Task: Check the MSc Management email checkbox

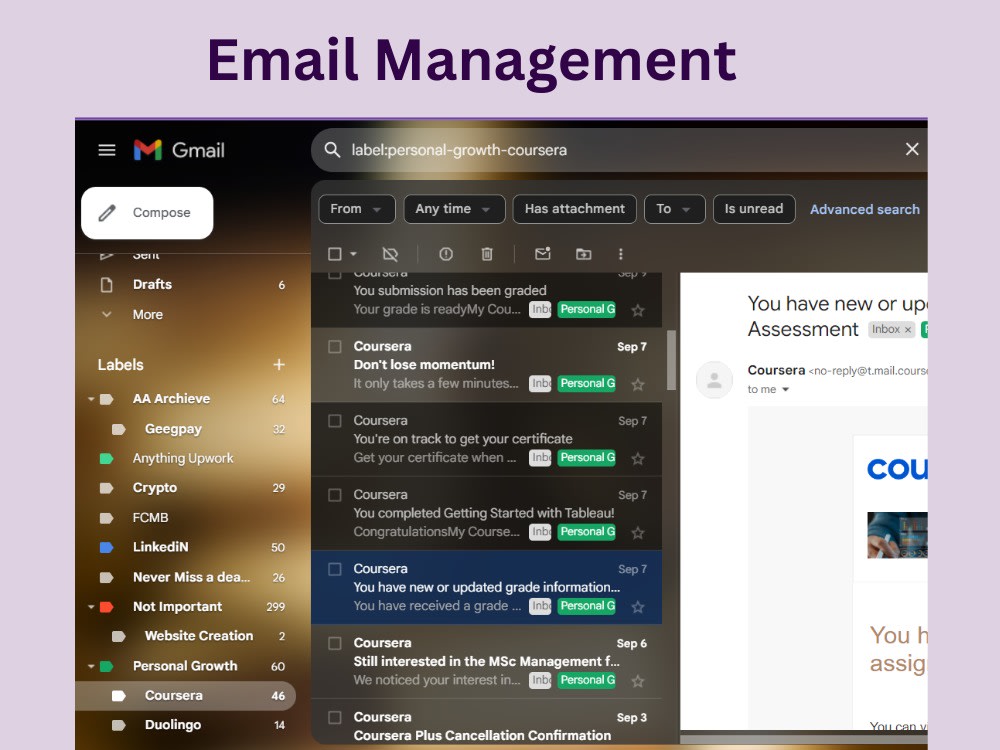Action: (335, 643)
